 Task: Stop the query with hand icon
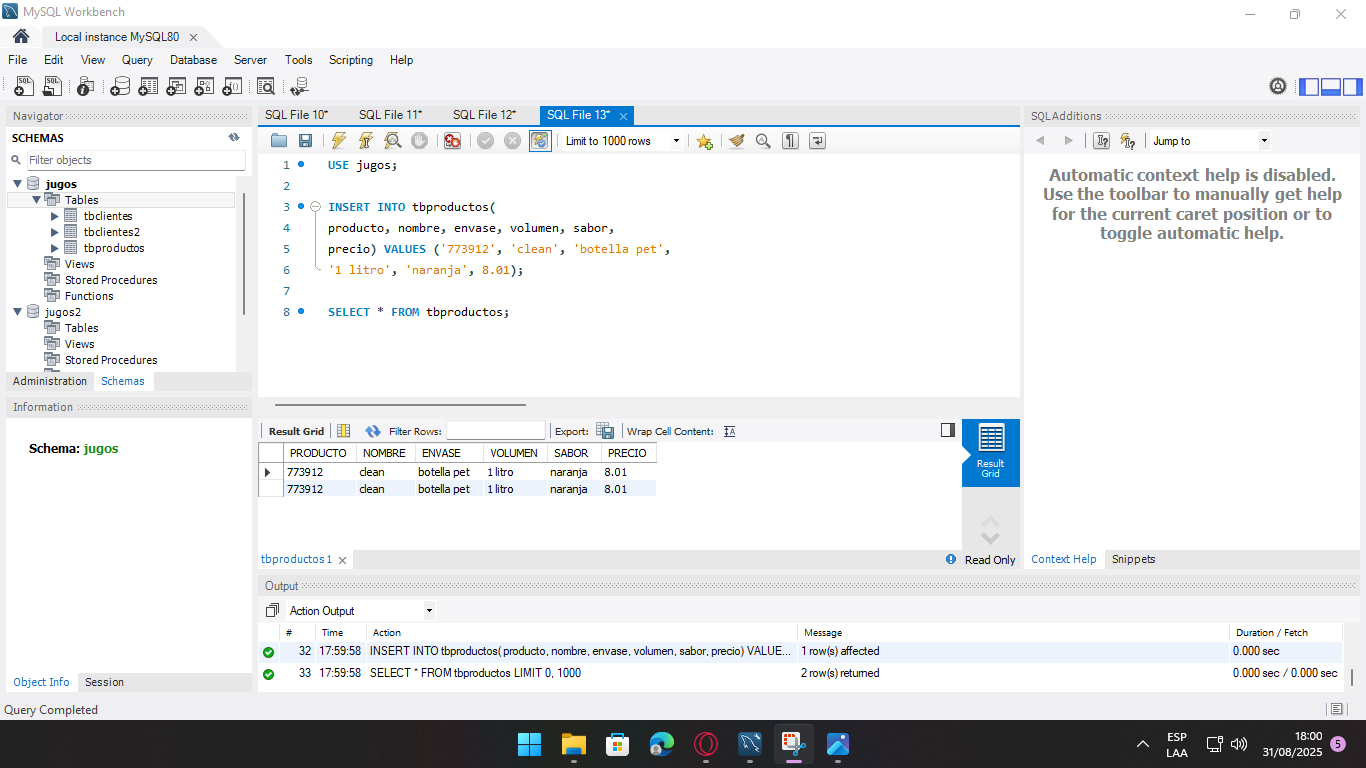tap(420, 141)
